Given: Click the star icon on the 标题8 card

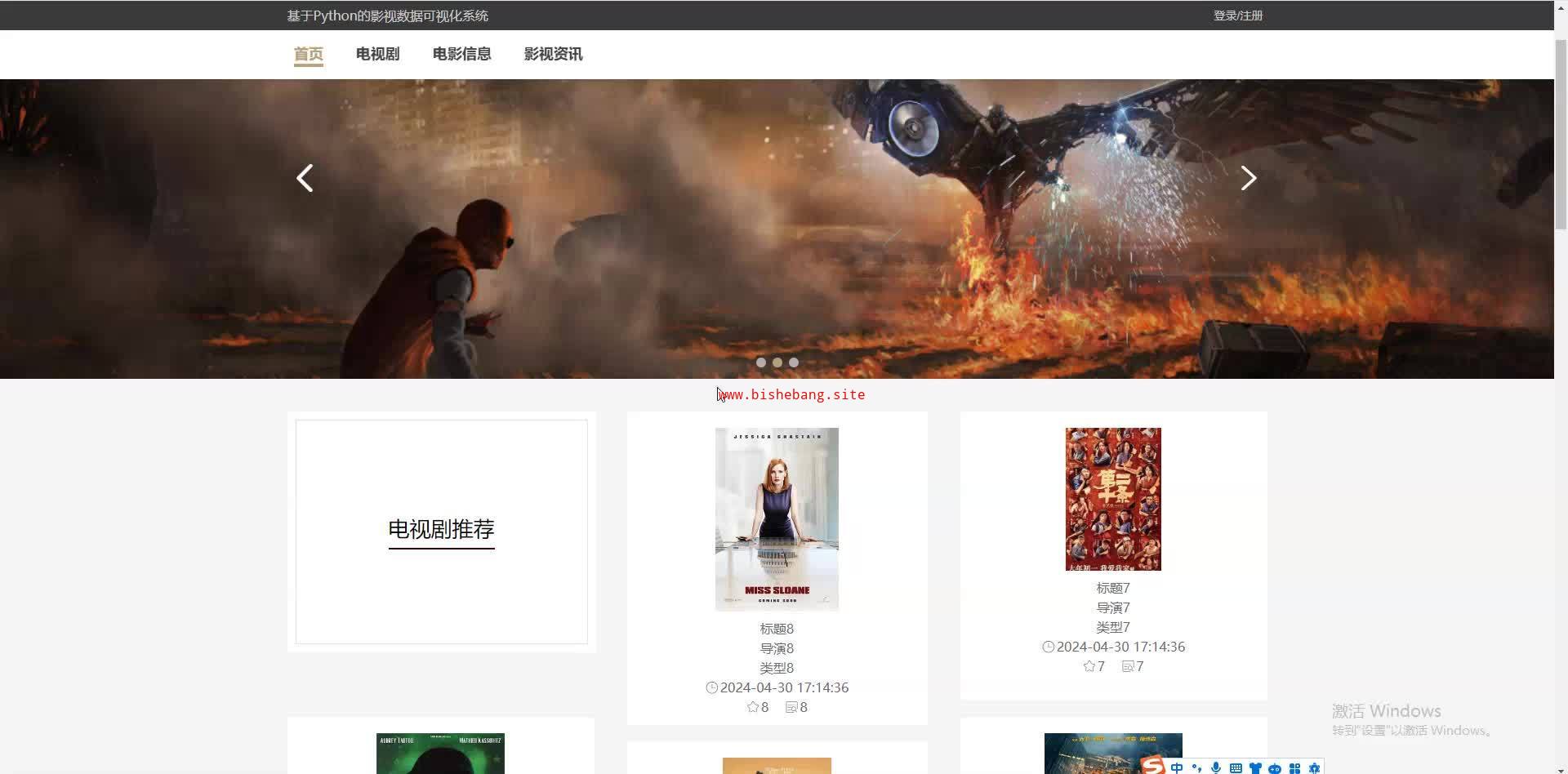Looking at the screenshot, I should click(752, 707).
